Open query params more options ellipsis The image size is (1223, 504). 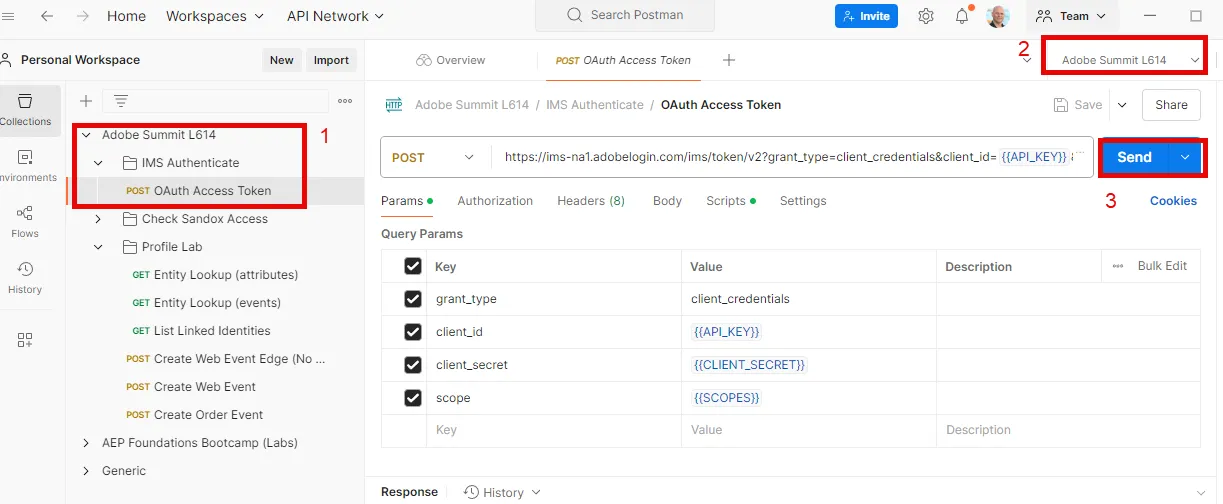coord(1118,266)
